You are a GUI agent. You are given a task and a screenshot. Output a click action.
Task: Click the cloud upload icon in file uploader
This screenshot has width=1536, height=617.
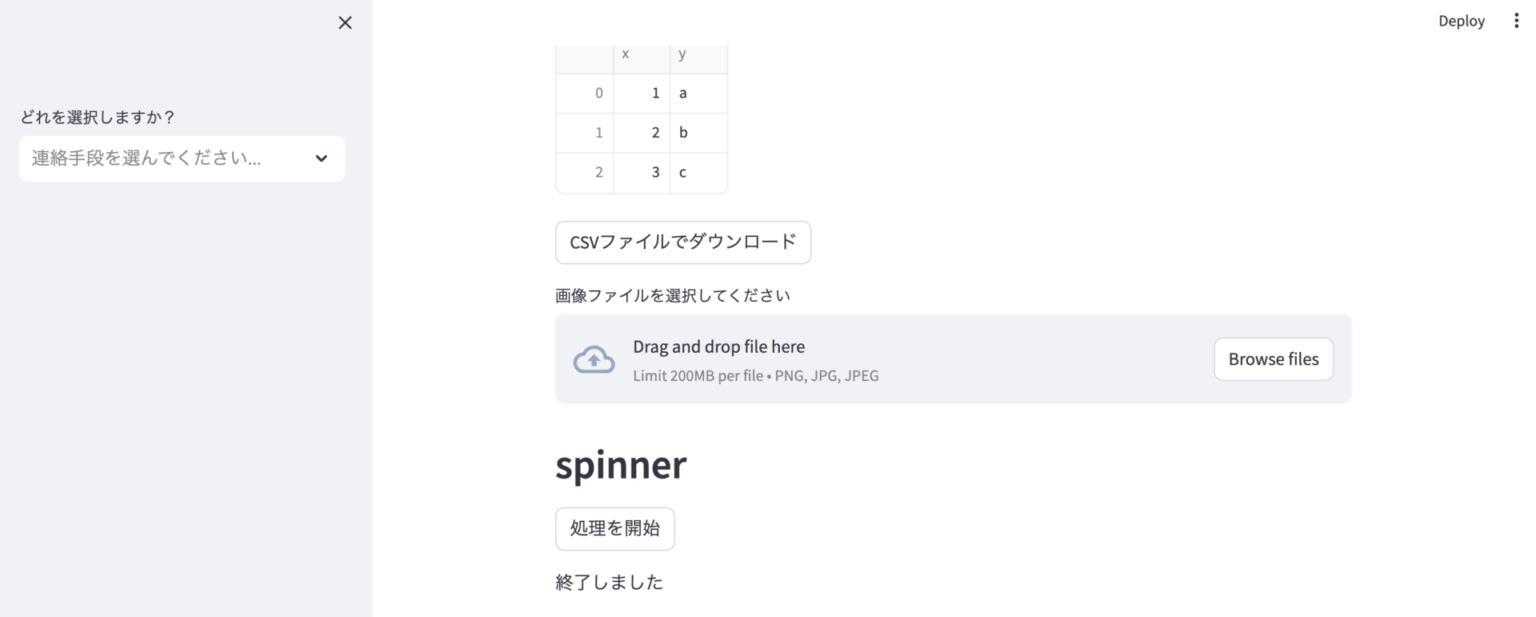click(x=593, y=359)
